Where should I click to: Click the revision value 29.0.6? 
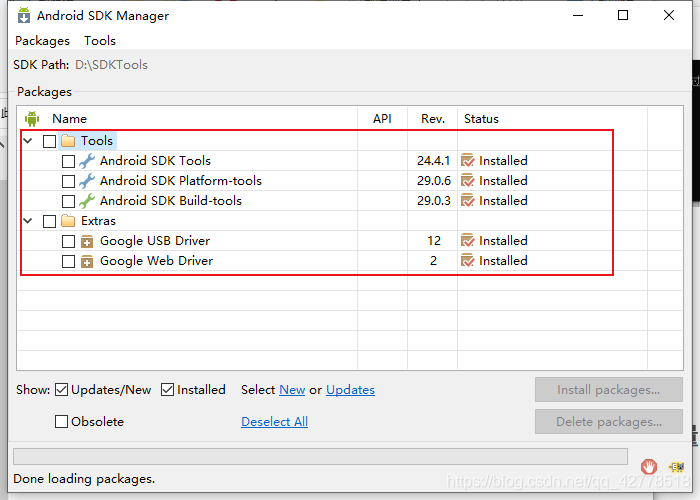[434, 181]
